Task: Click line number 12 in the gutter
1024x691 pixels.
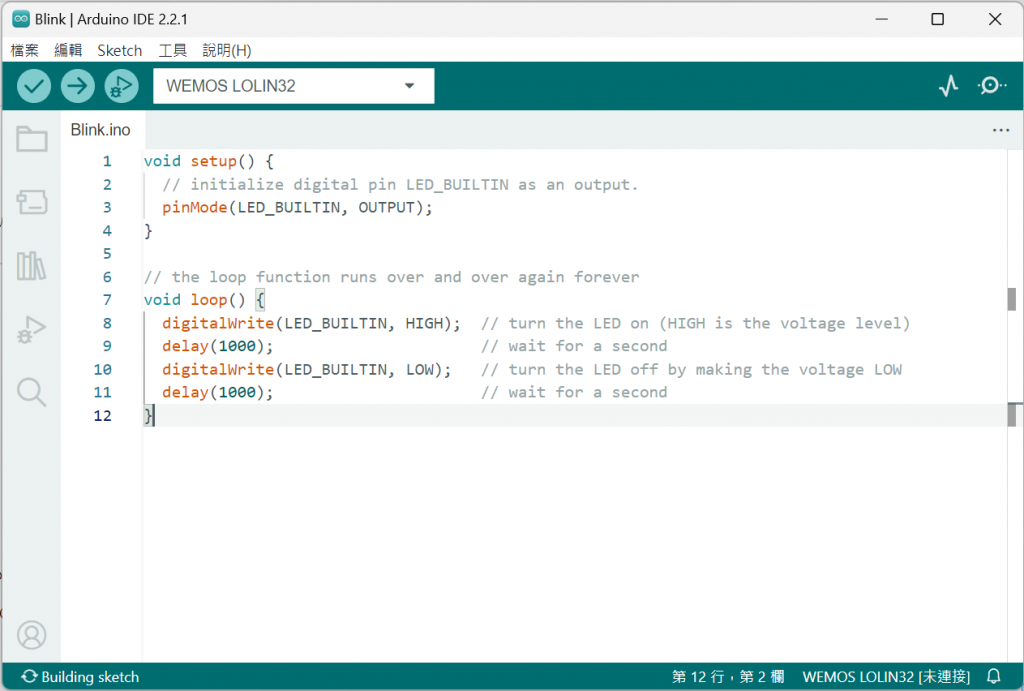Action: point(103,415)
